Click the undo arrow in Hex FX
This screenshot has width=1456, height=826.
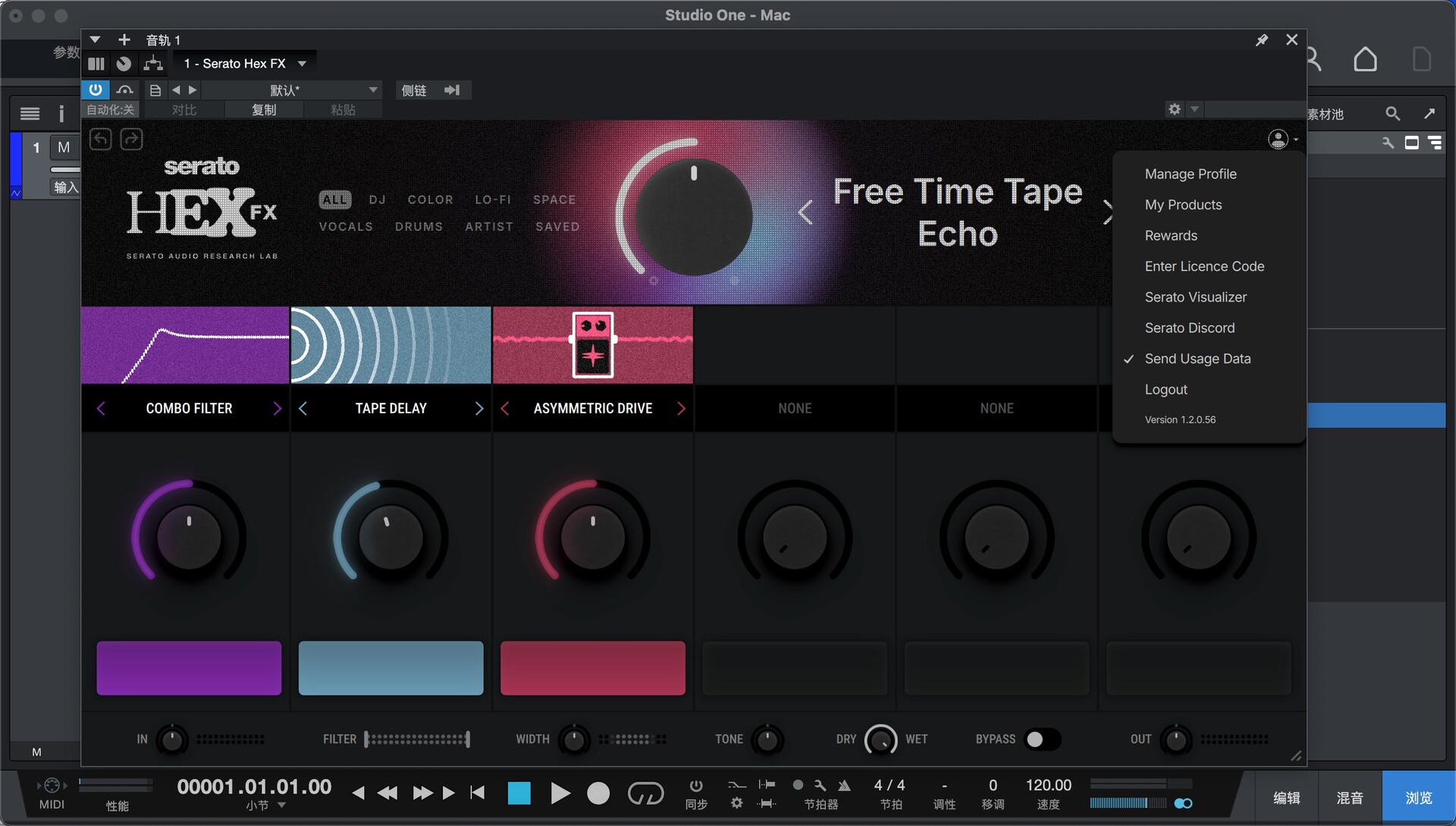[101, 140]
